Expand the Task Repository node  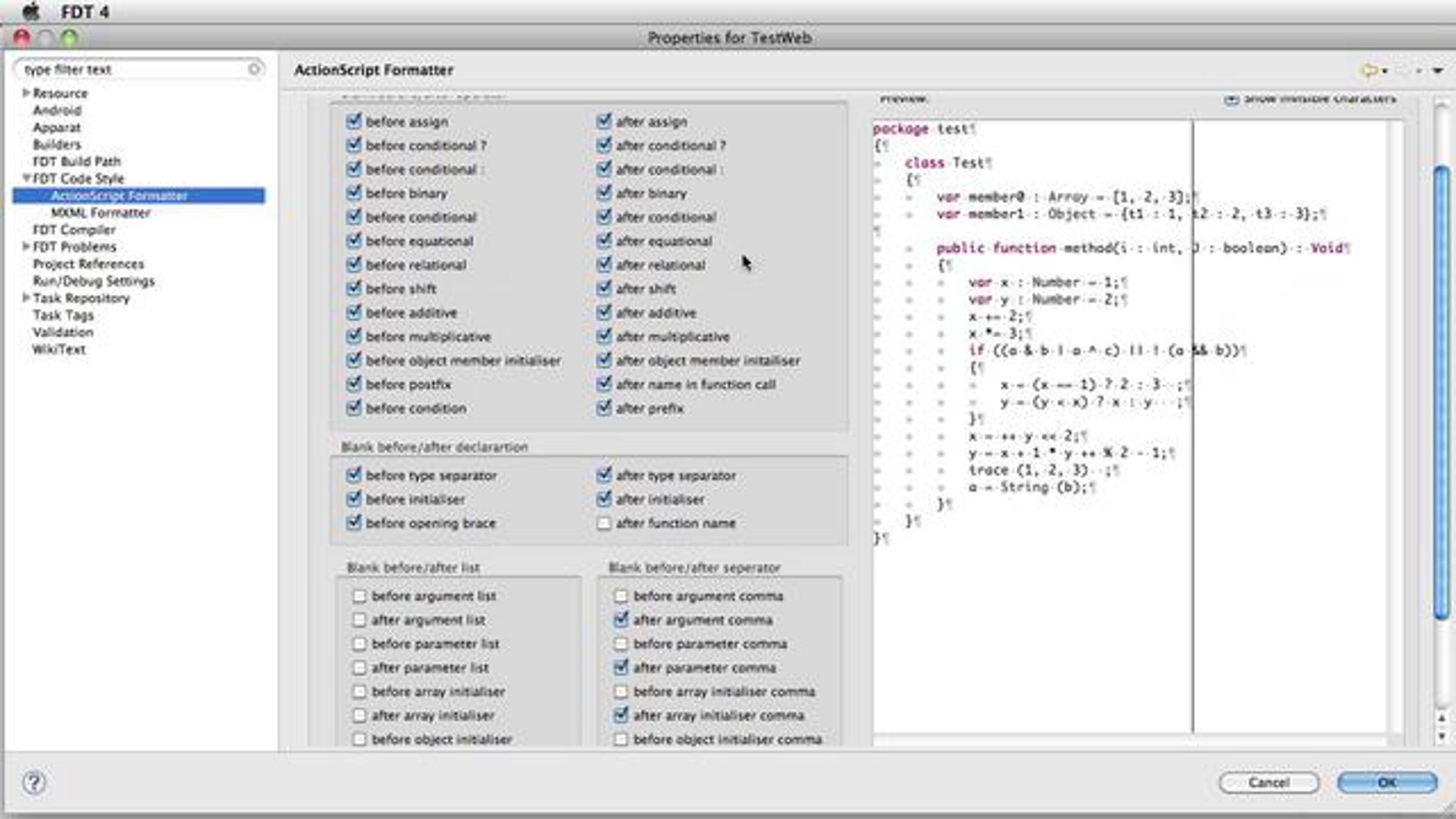[26, 298]
